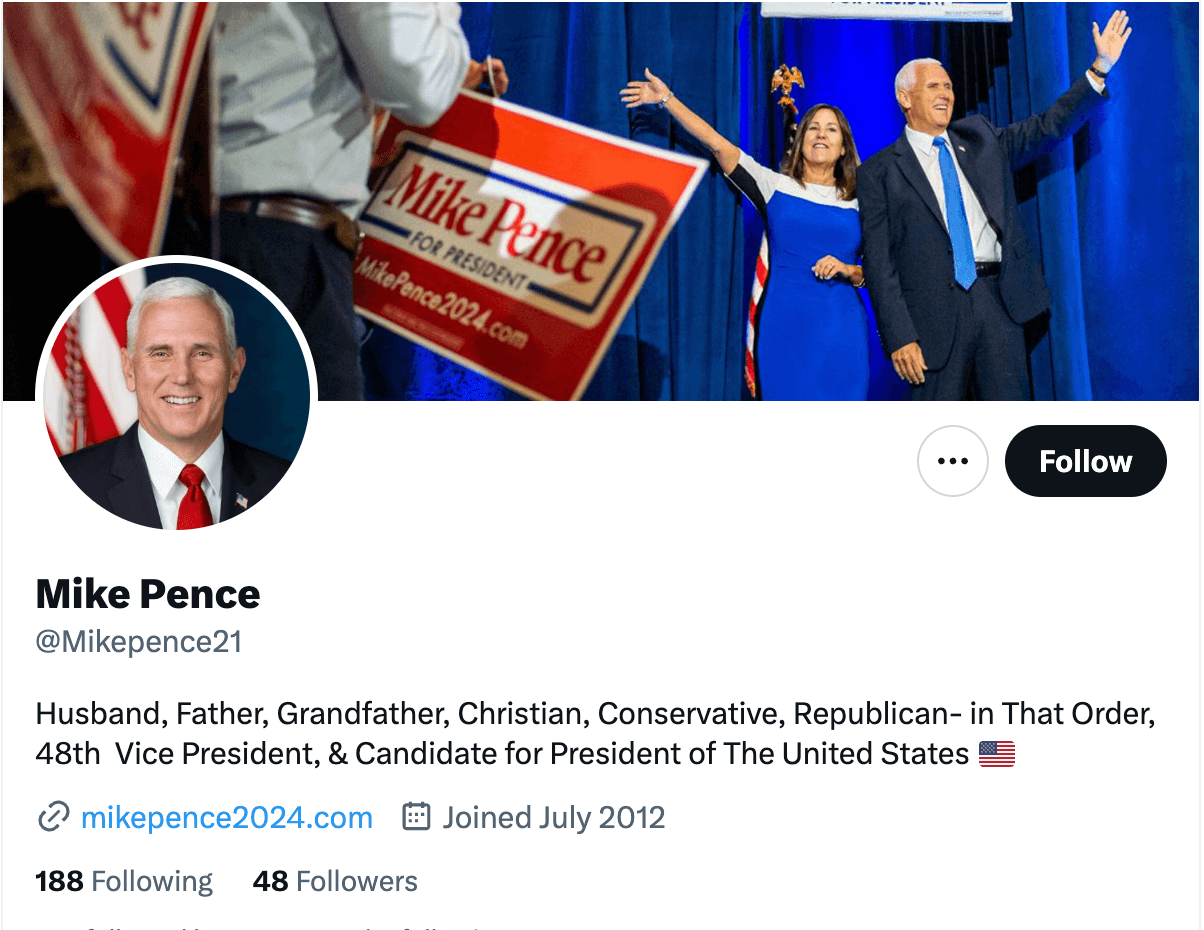The height and width of the screenshot is (930, 1204).
Task: Click the Joined July 2012 text
Action: pyautogui.click(x=553, y=817)
